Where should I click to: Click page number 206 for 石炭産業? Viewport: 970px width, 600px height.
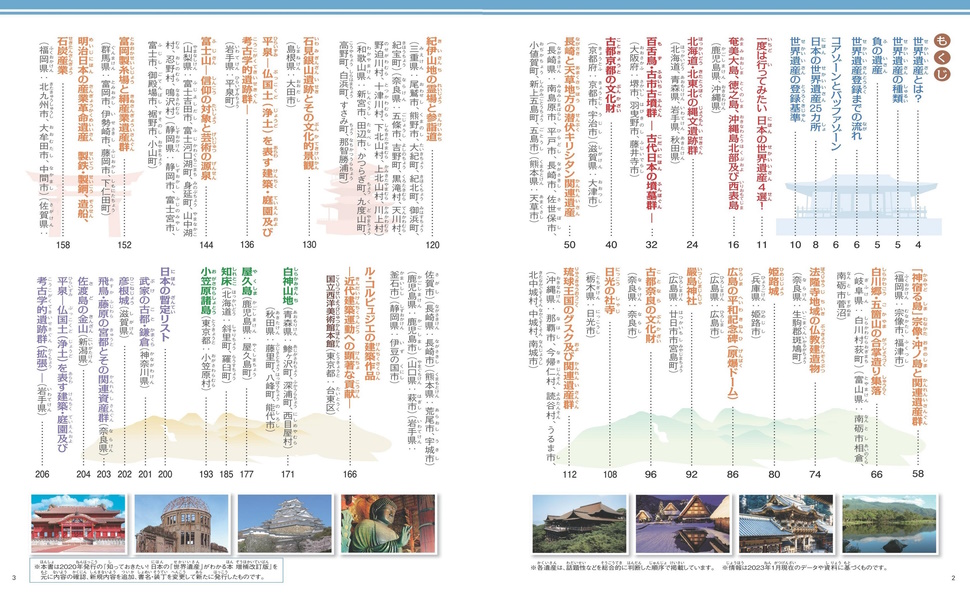point(42,473)
